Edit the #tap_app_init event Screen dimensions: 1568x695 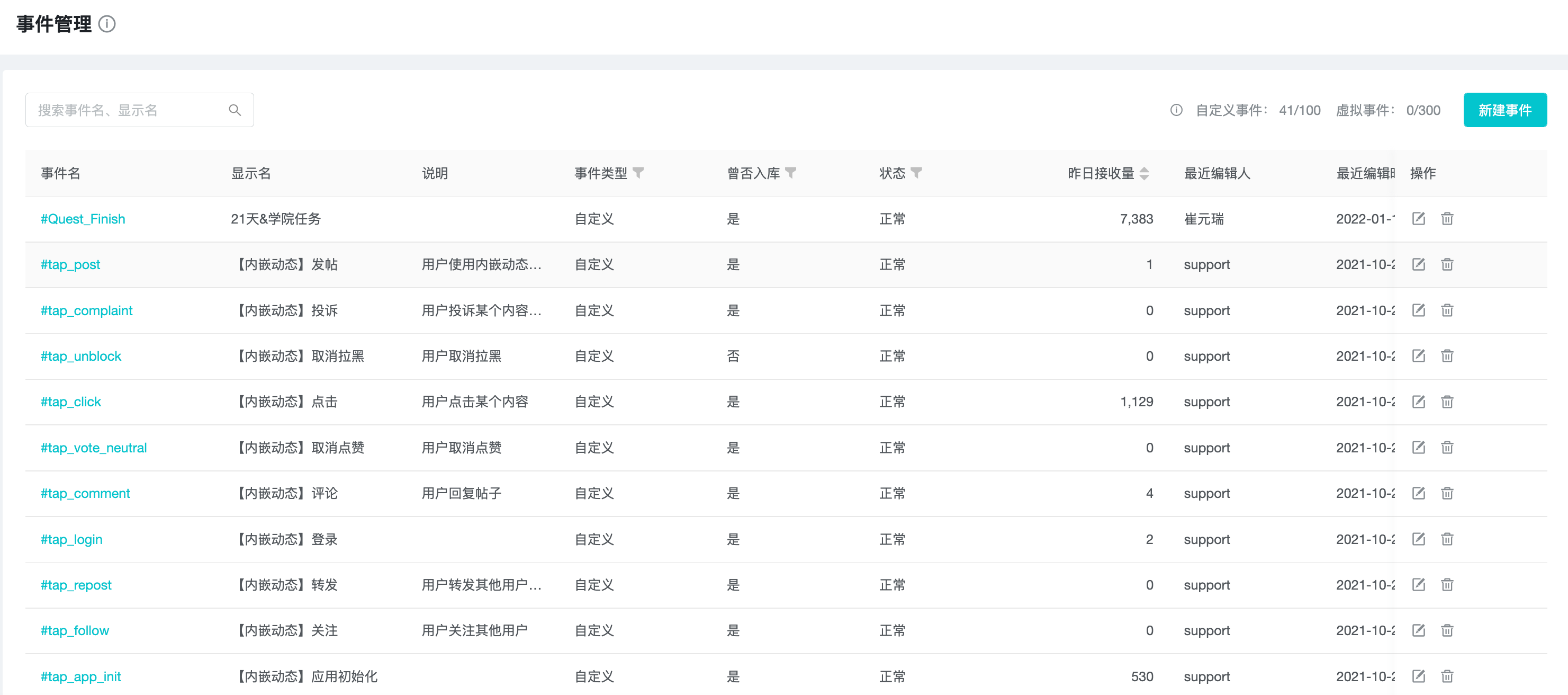pyautogui.click(x=1418, y=676)
